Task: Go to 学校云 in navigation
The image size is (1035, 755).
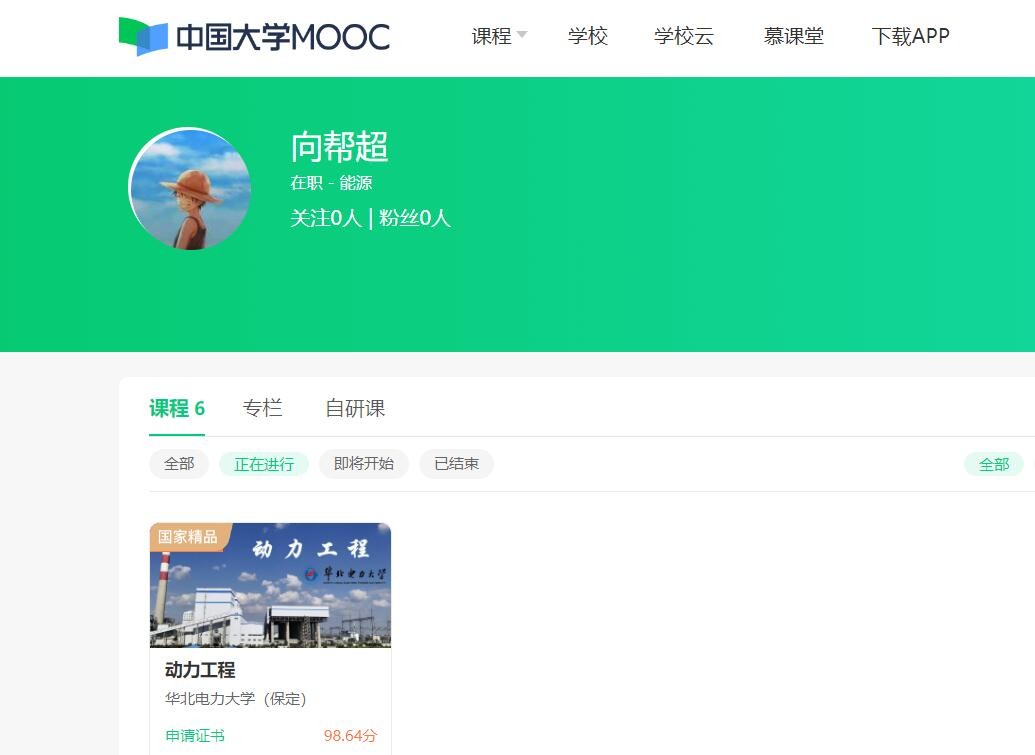Action: coord(684,36)
